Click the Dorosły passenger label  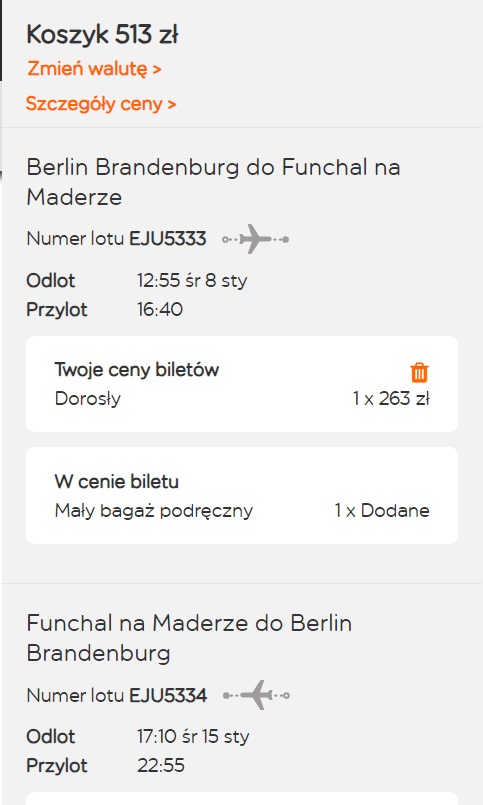pos(88,398)
